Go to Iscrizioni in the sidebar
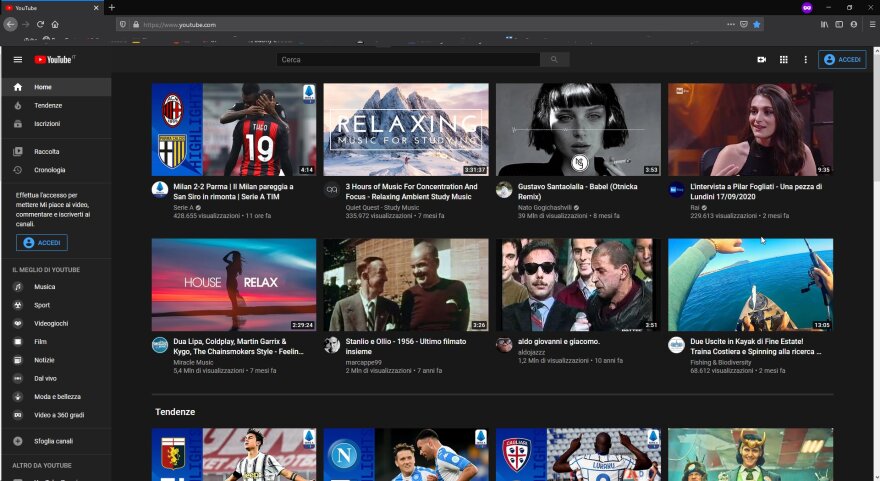Viewport: 880px width, 481px height. pyautogui.click(x=47, y=123)
